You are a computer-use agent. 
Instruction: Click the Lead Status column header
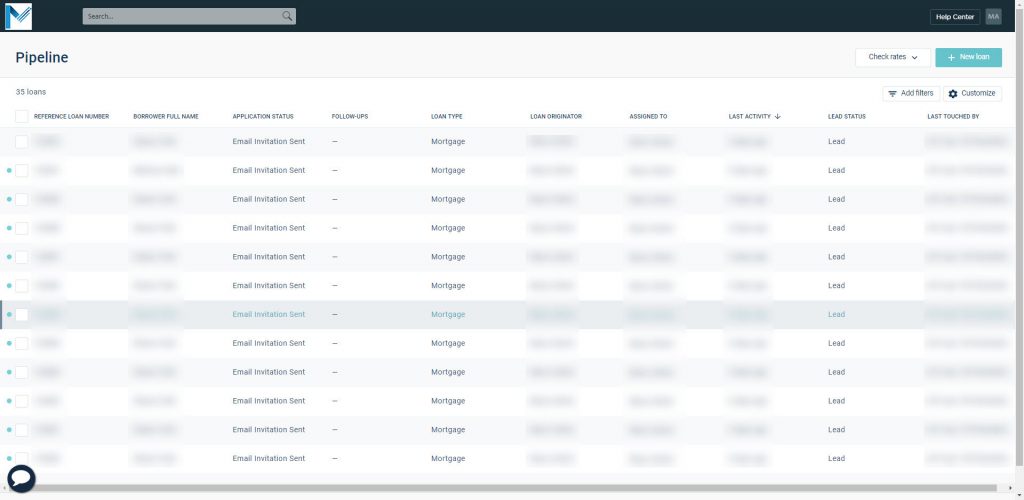[x=846, y=117]
